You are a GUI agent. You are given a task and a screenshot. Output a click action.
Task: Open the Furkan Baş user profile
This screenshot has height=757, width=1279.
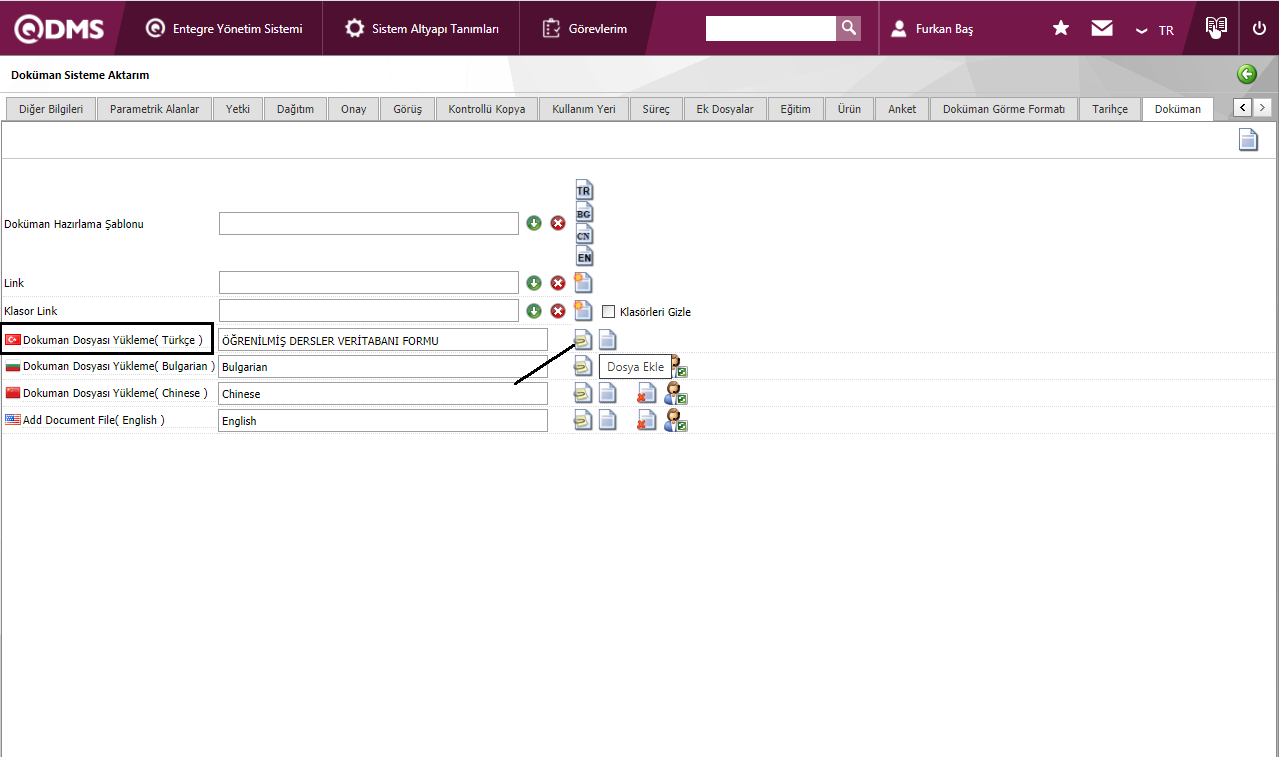click(932, 29)
